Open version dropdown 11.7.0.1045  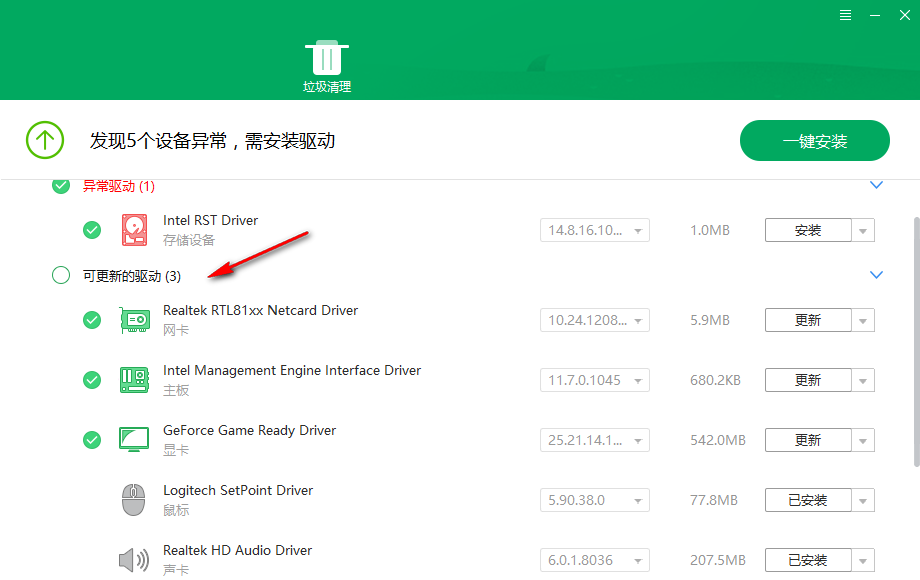click(595, 380)
